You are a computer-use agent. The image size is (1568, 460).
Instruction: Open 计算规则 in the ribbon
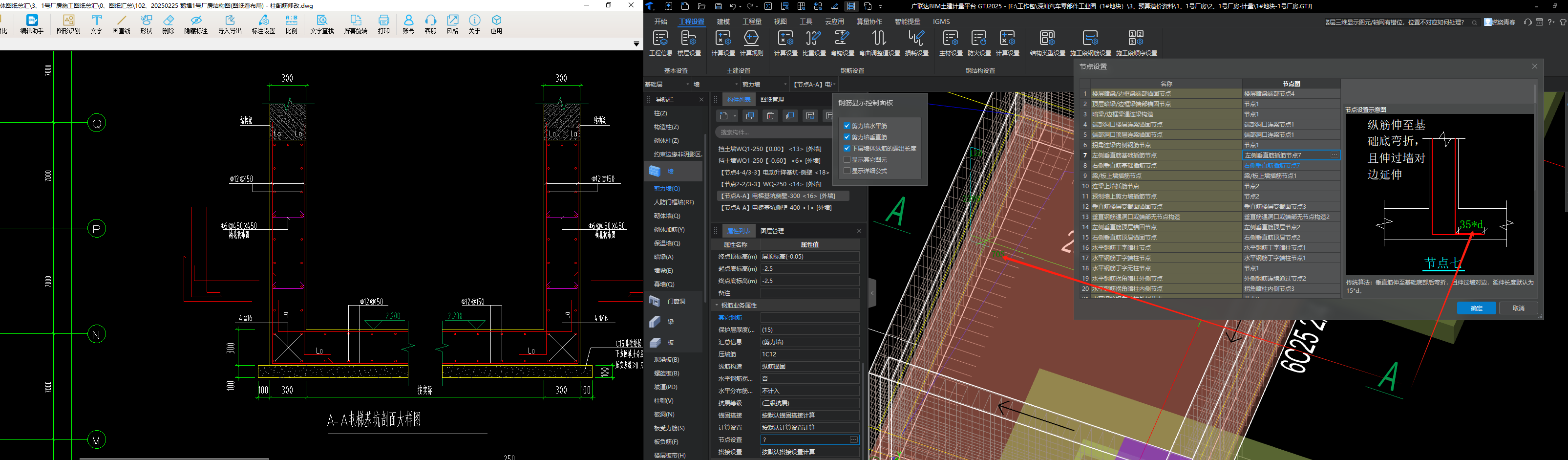click(752, 43)
